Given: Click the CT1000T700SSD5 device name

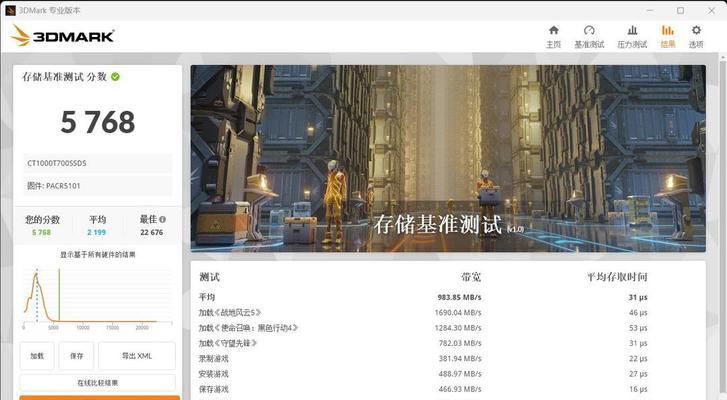Looking at the screenshot, I should [x=97, y=163].
